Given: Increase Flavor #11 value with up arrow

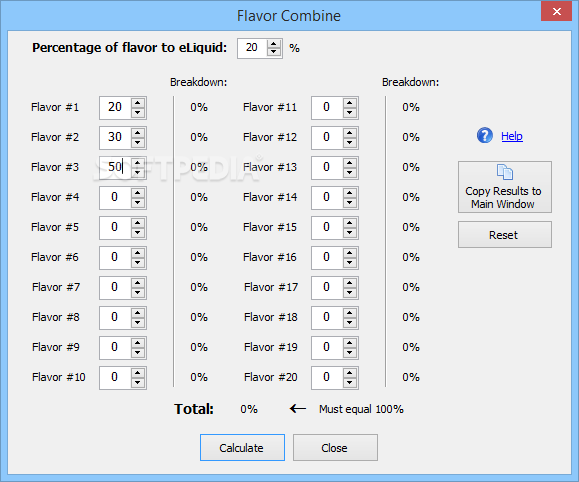Looking at the screenshot, I should [350, 103].
